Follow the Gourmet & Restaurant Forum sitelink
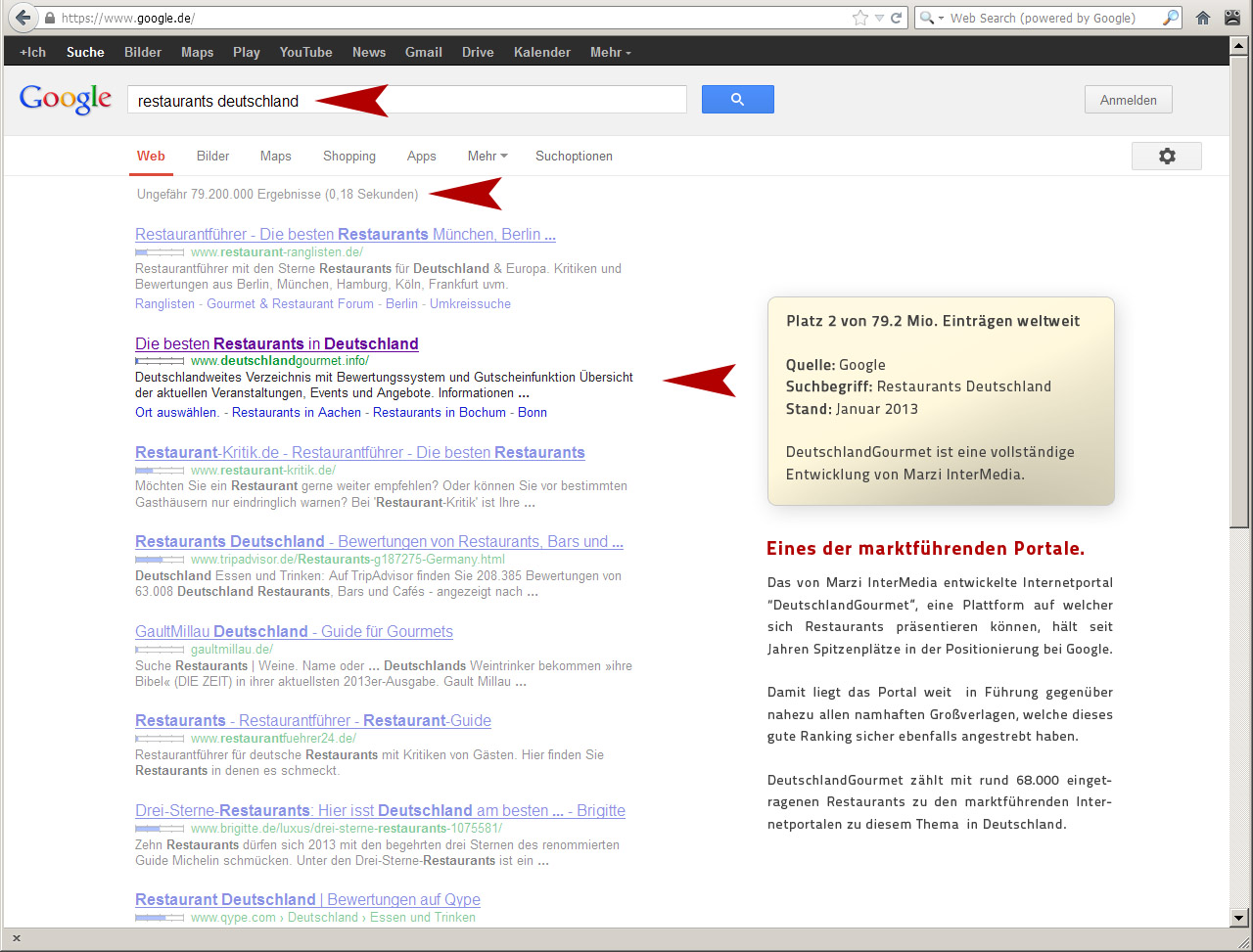 tap(290, 304)
